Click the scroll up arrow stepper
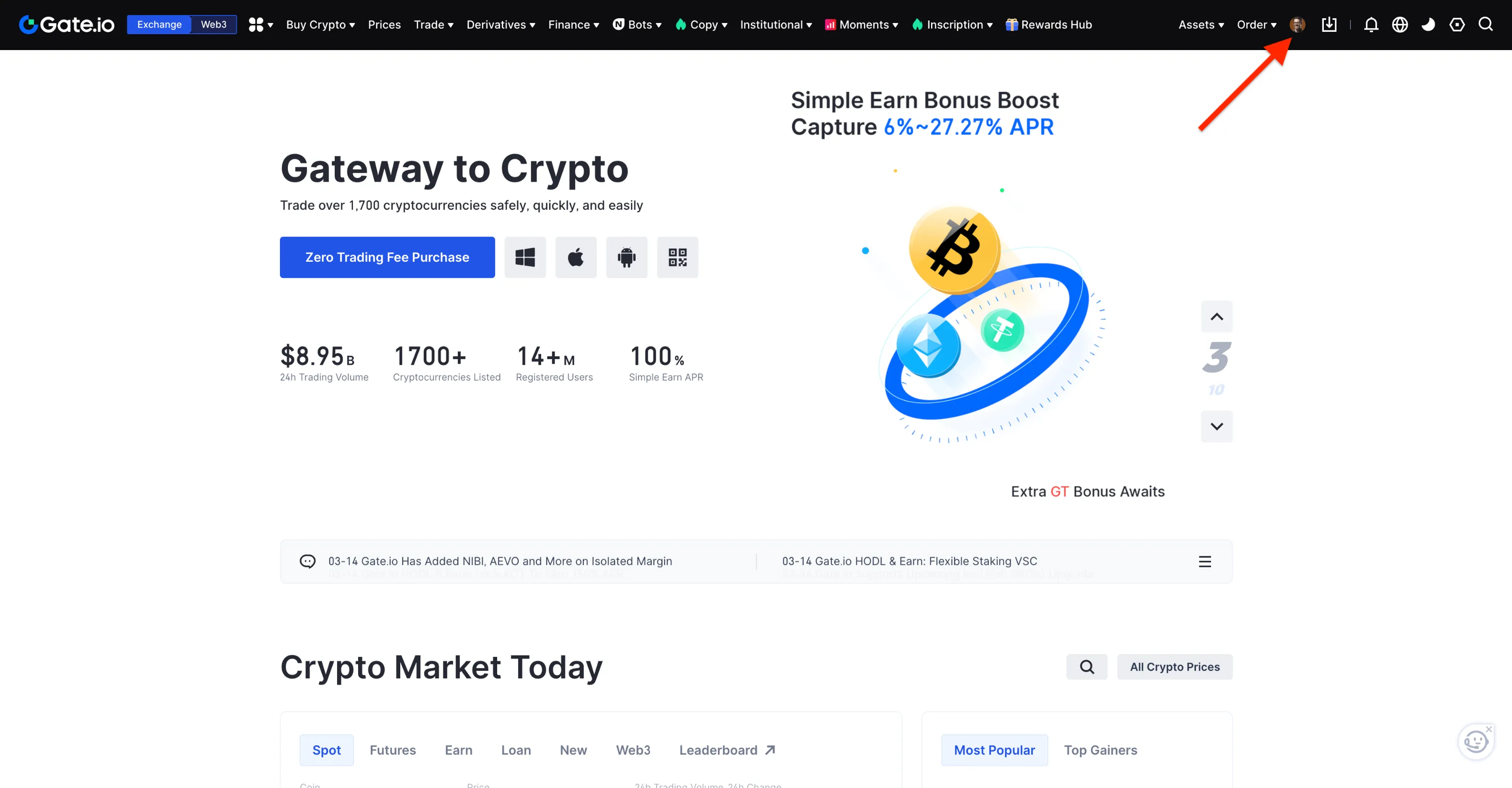 click(1218, 316)
